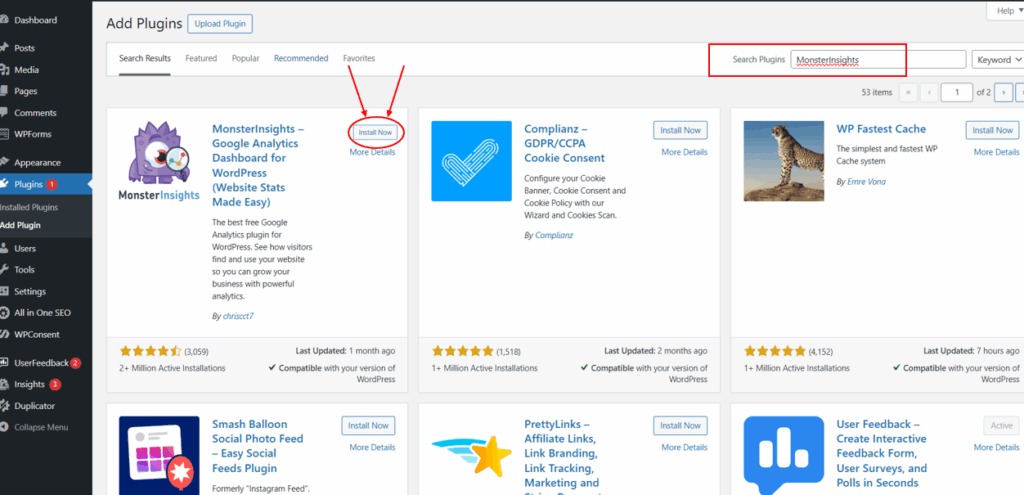Click the UserFeedback sidebar icon

tap(4, 362)
